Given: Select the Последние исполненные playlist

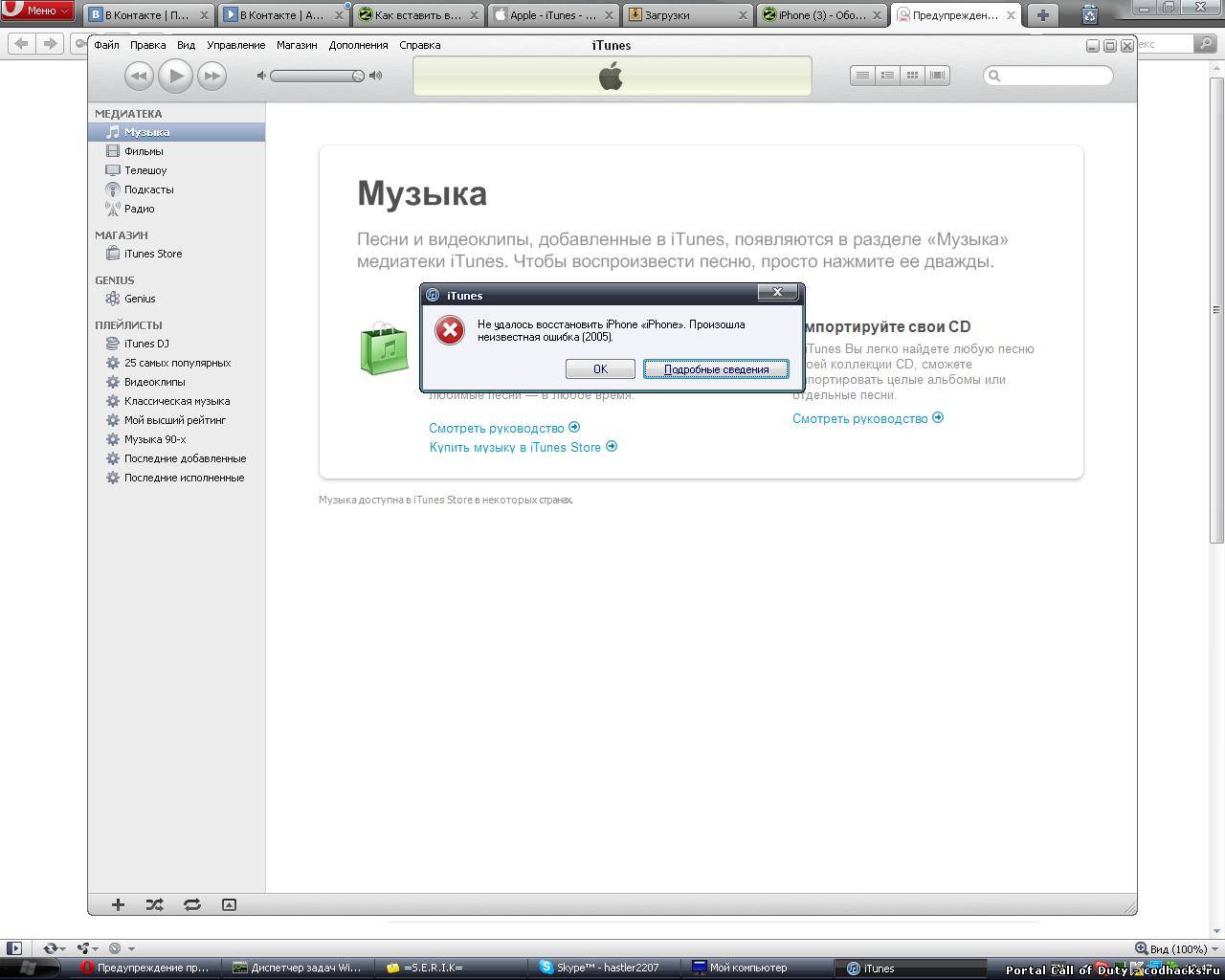Looking at the screenshot, I should (x=177, y=478).
